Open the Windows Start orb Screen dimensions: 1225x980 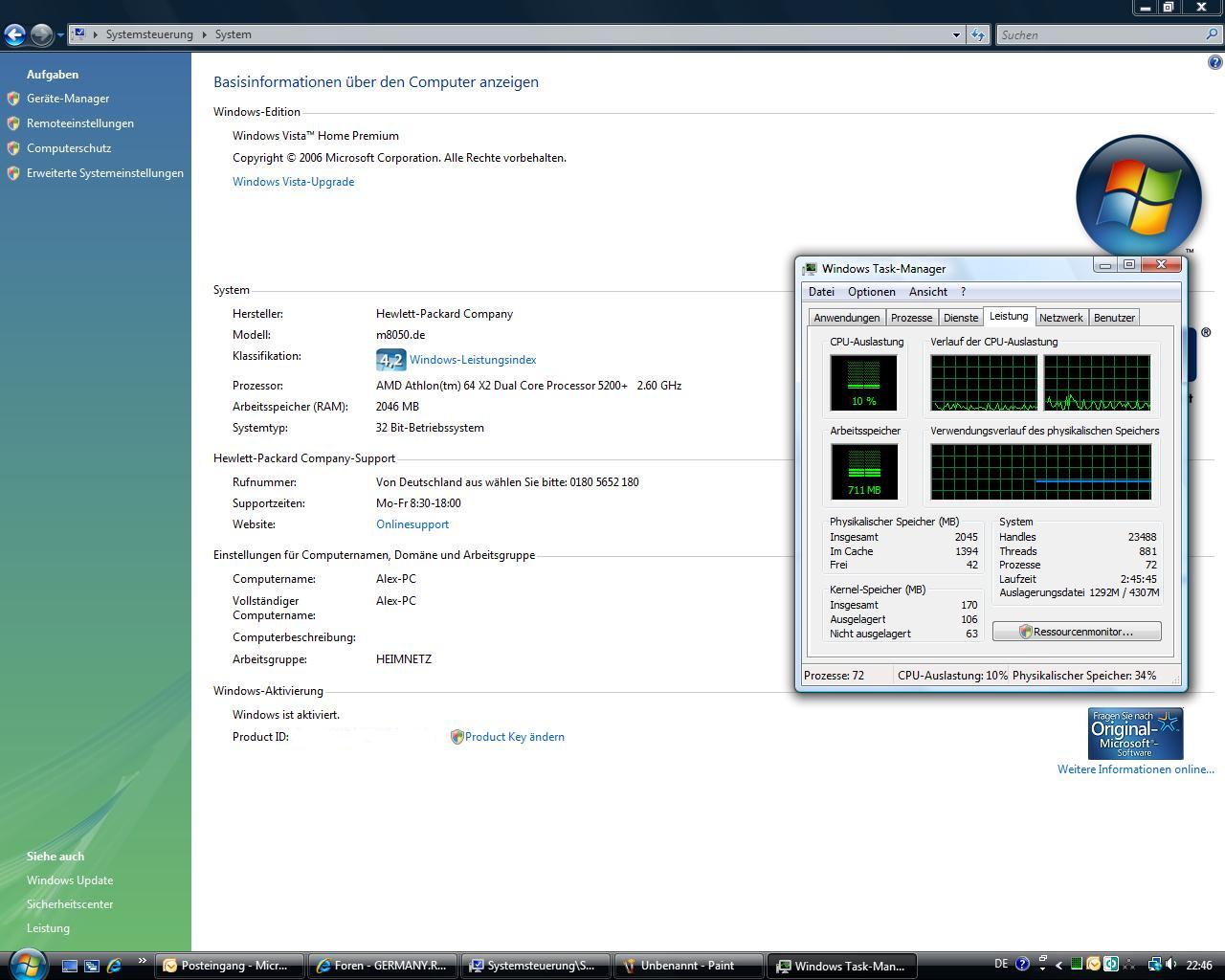26,965
